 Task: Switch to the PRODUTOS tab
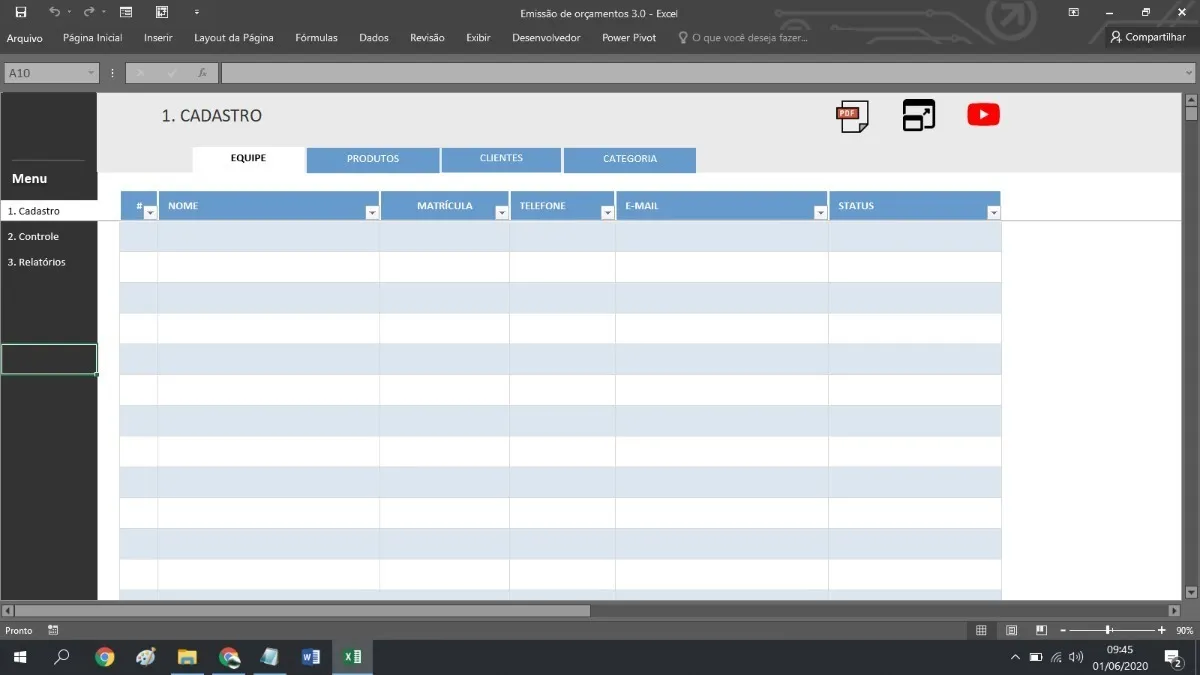pos(373,159)
